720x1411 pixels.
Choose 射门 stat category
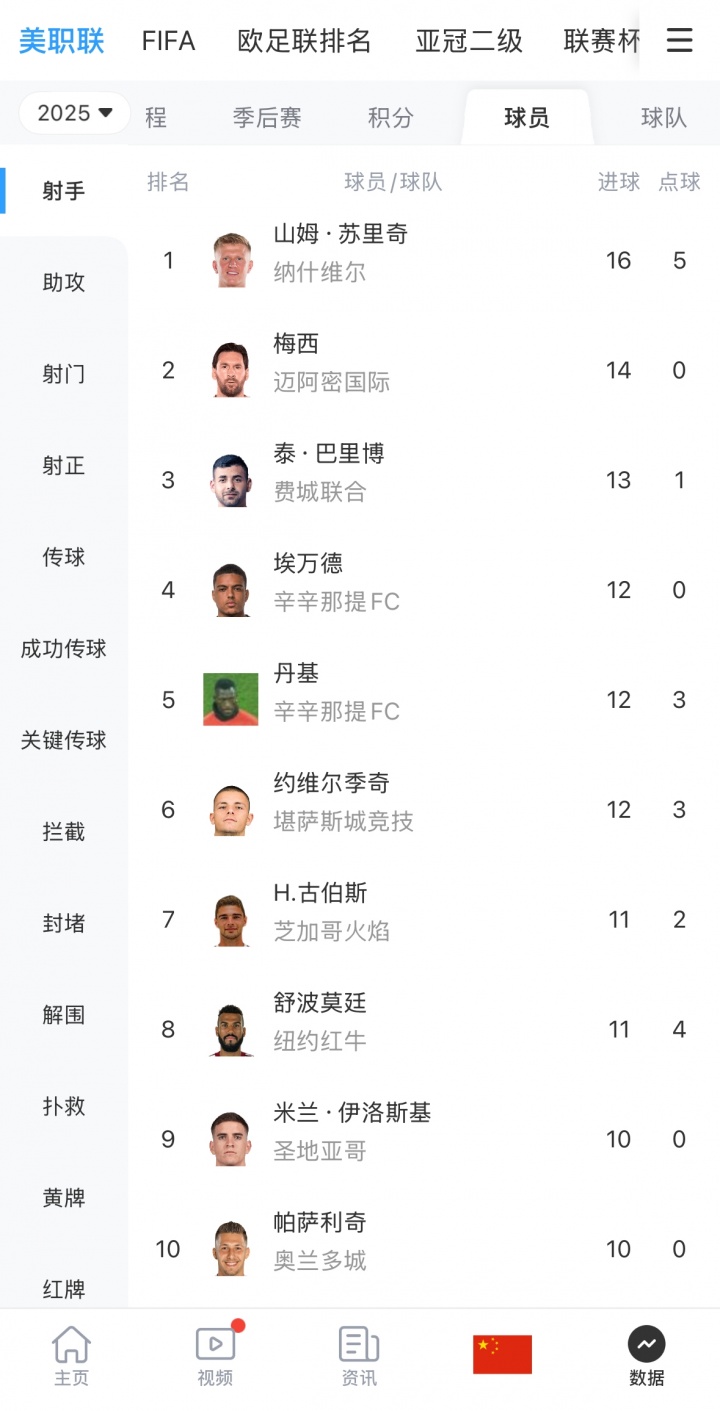pyautogui.click(x=64, y=375)
